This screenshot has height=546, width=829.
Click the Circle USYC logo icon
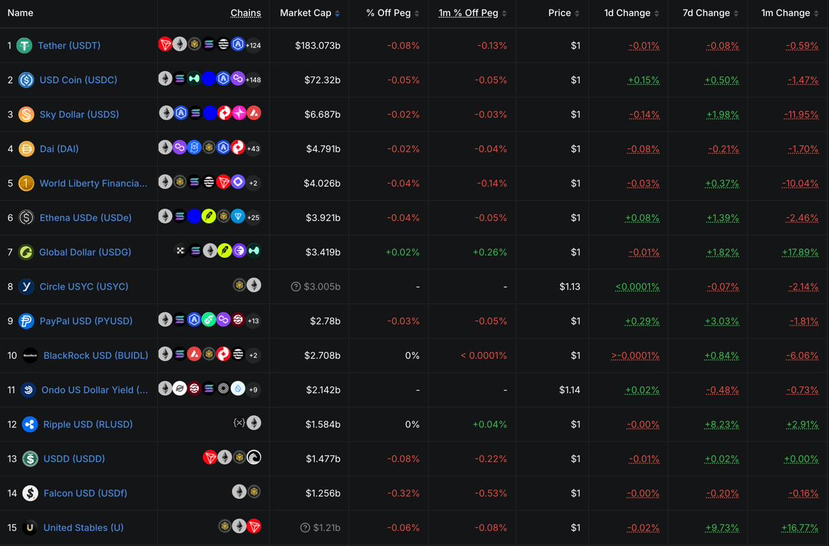tap(26, 286)
